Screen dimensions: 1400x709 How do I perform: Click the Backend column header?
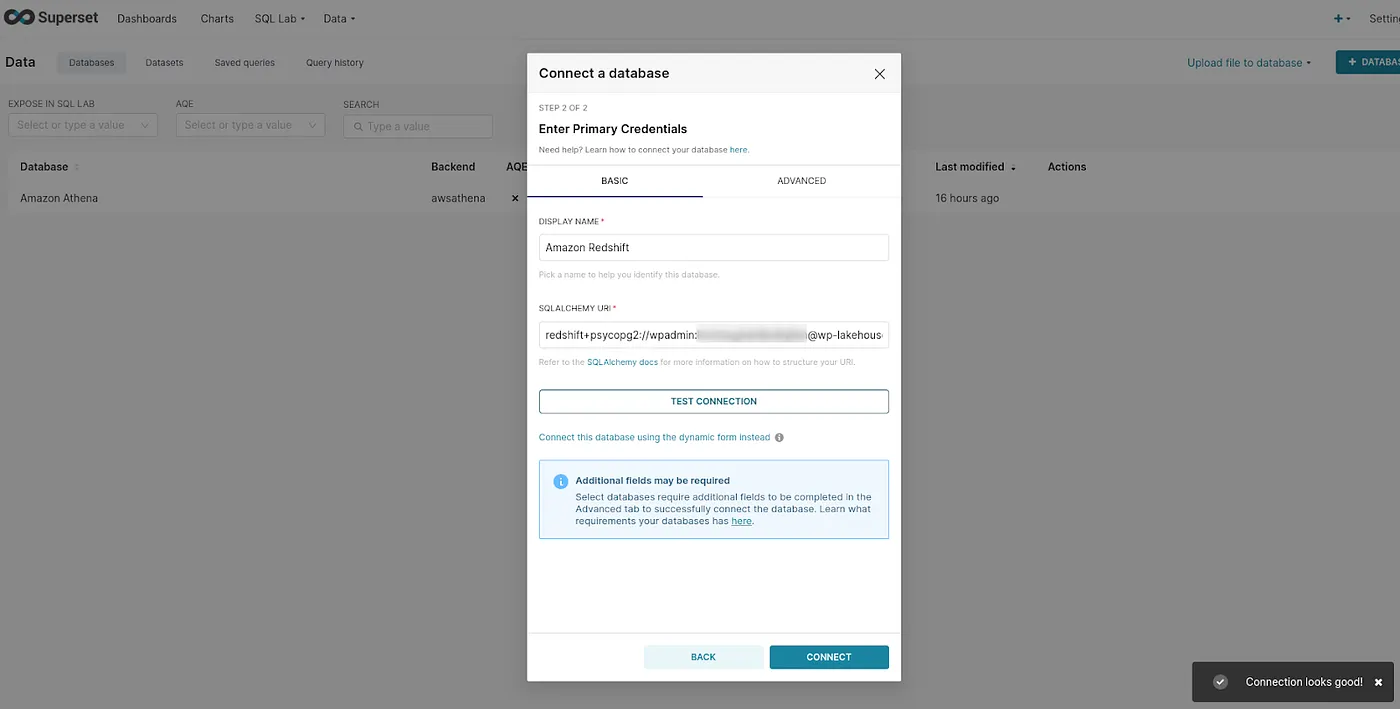coord(453,167)
